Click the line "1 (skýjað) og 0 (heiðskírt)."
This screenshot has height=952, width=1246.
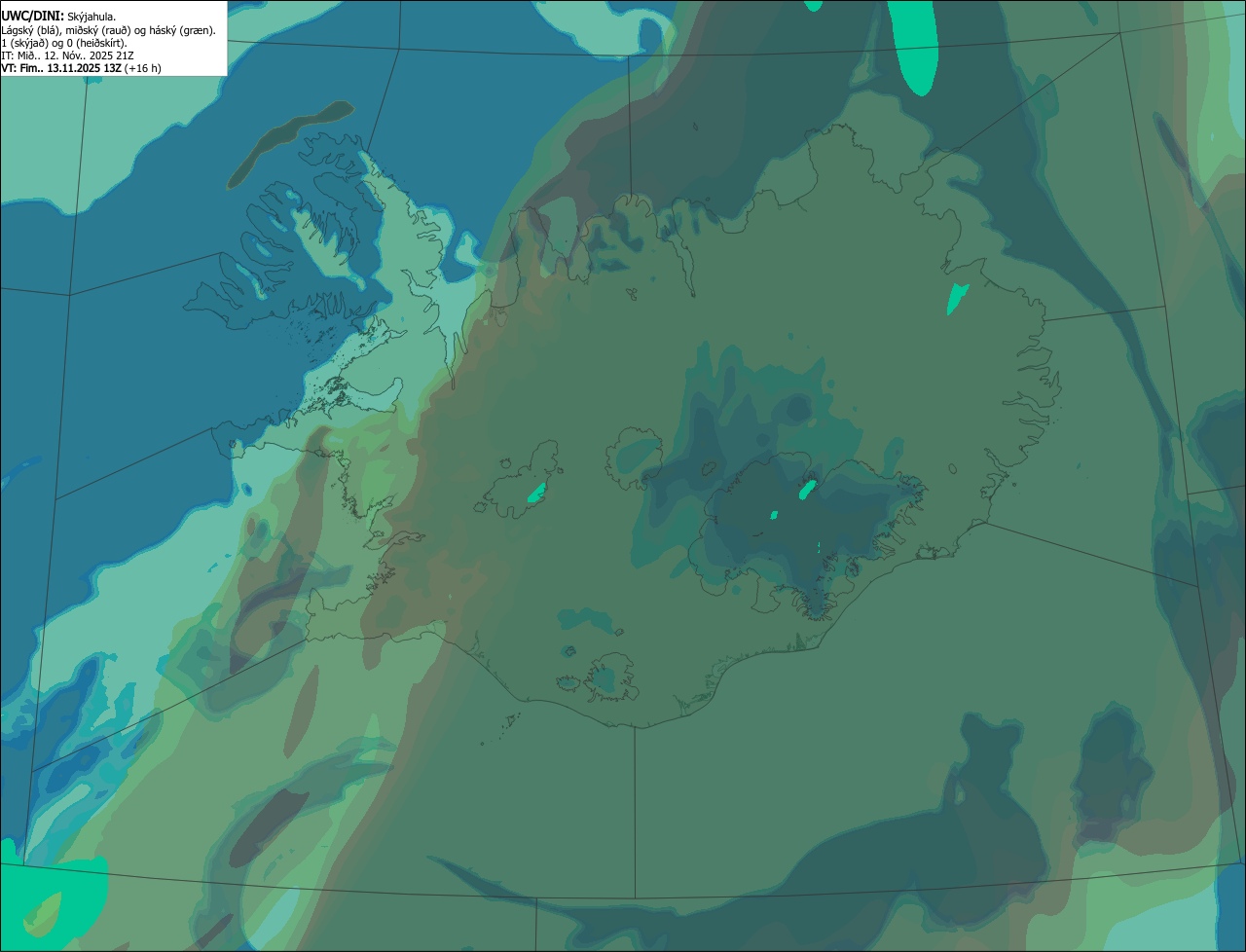[63, 43]
